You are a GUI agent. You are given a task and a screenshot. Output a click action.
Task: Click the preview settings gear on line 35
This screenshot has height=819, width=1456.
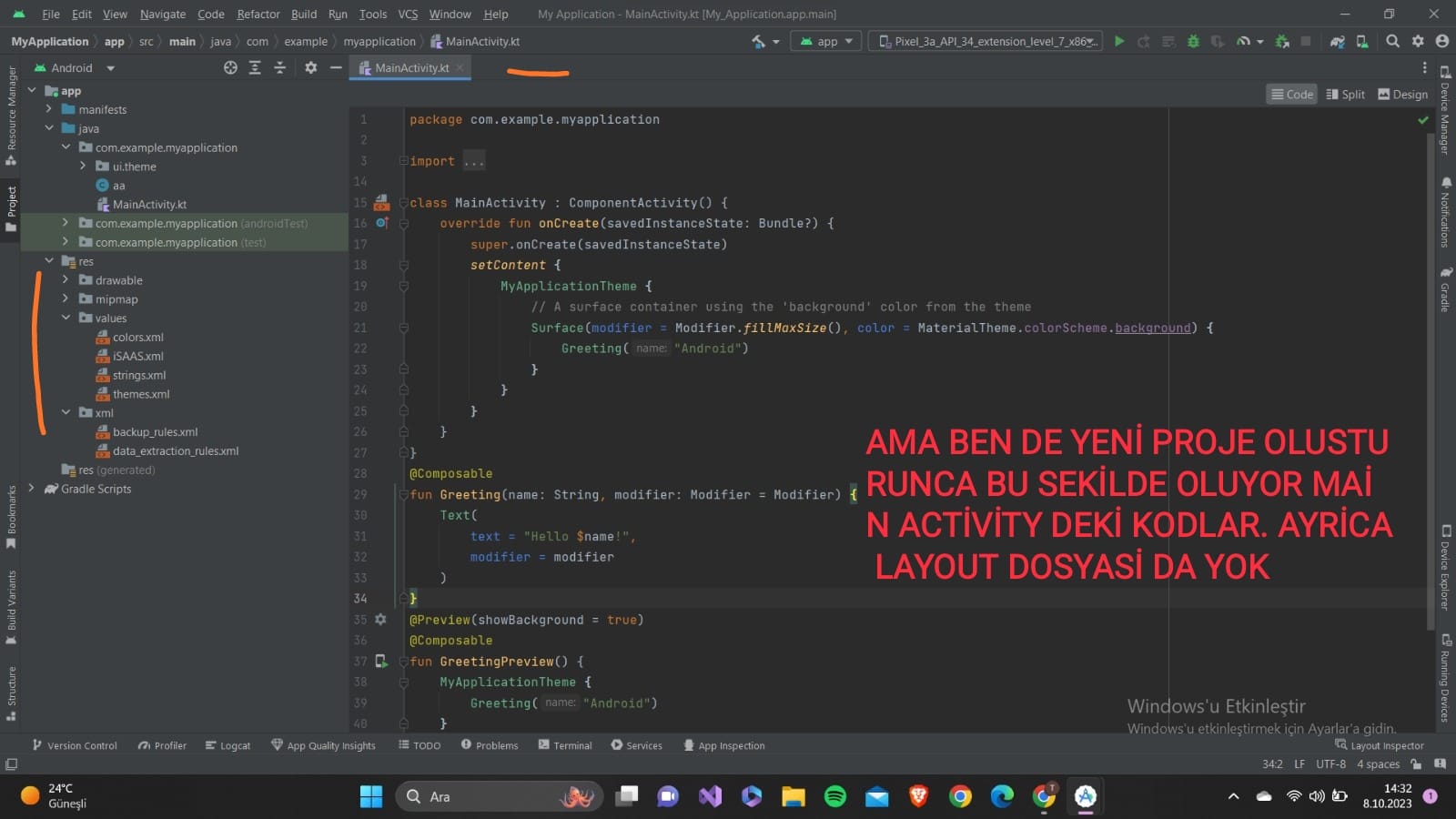coord(381,620)
